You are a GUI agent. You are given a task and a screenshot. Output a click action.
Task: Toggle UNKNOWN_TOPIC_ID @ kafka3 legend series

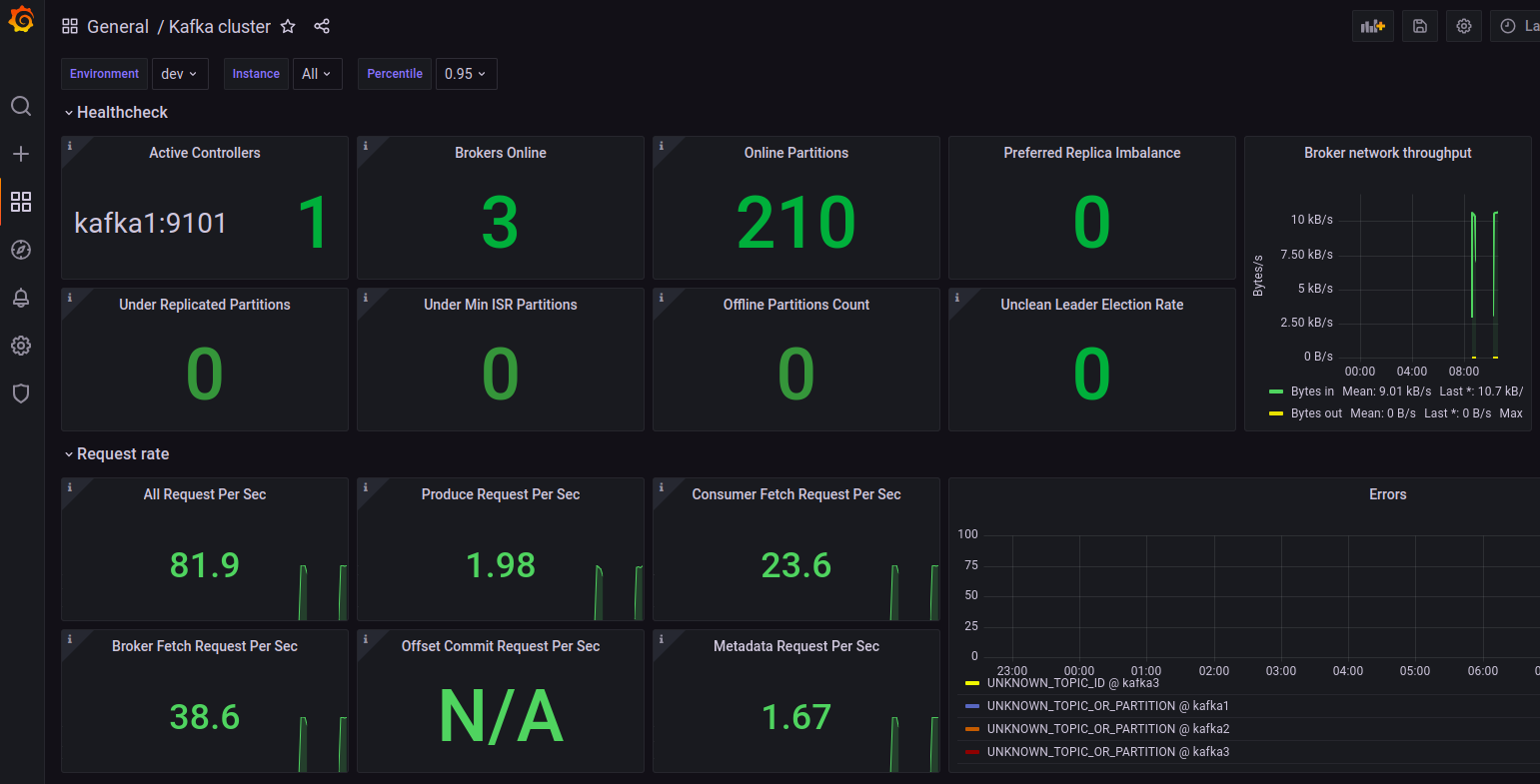[x=1072, y=683]
